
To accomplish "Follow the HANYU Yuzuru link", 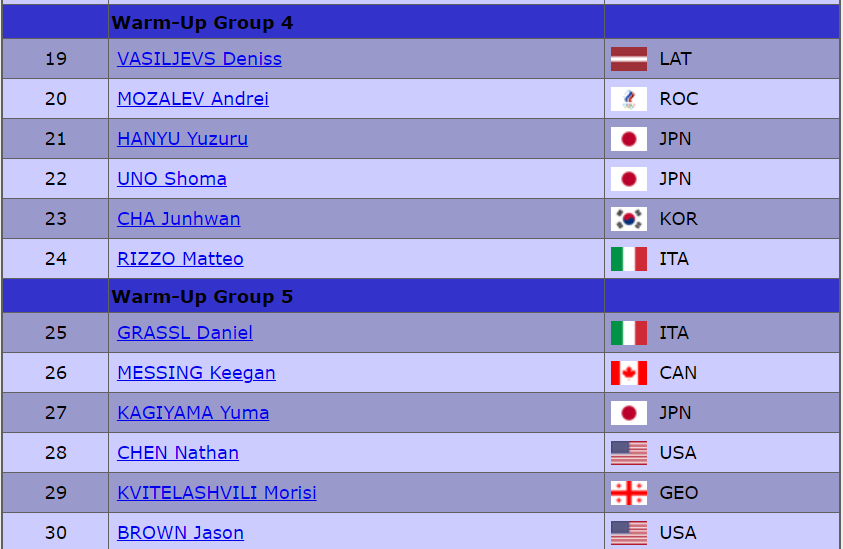I will click(x=182, y=139).
